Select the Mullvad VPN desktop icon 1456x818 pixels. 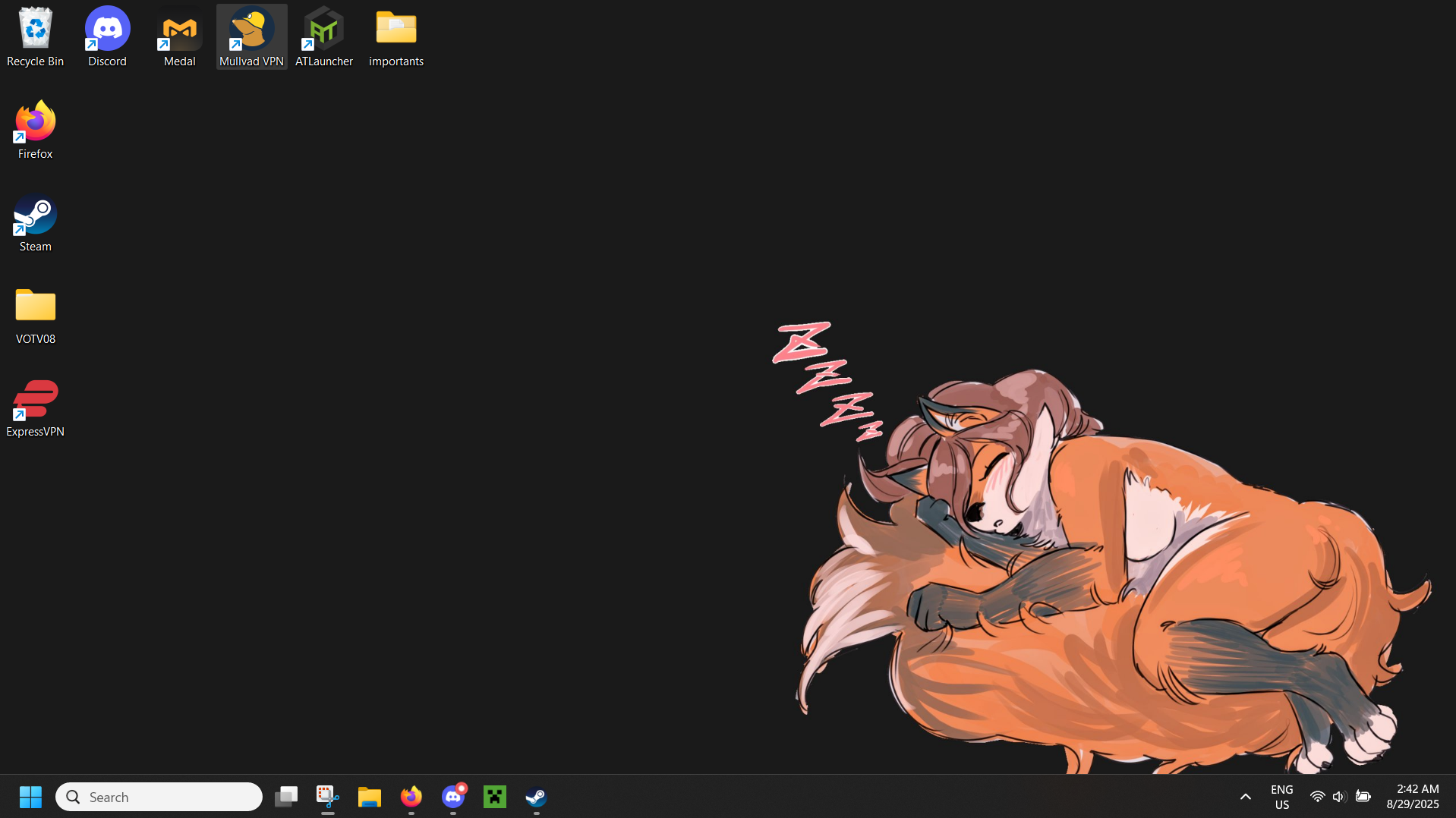(251, 36)
